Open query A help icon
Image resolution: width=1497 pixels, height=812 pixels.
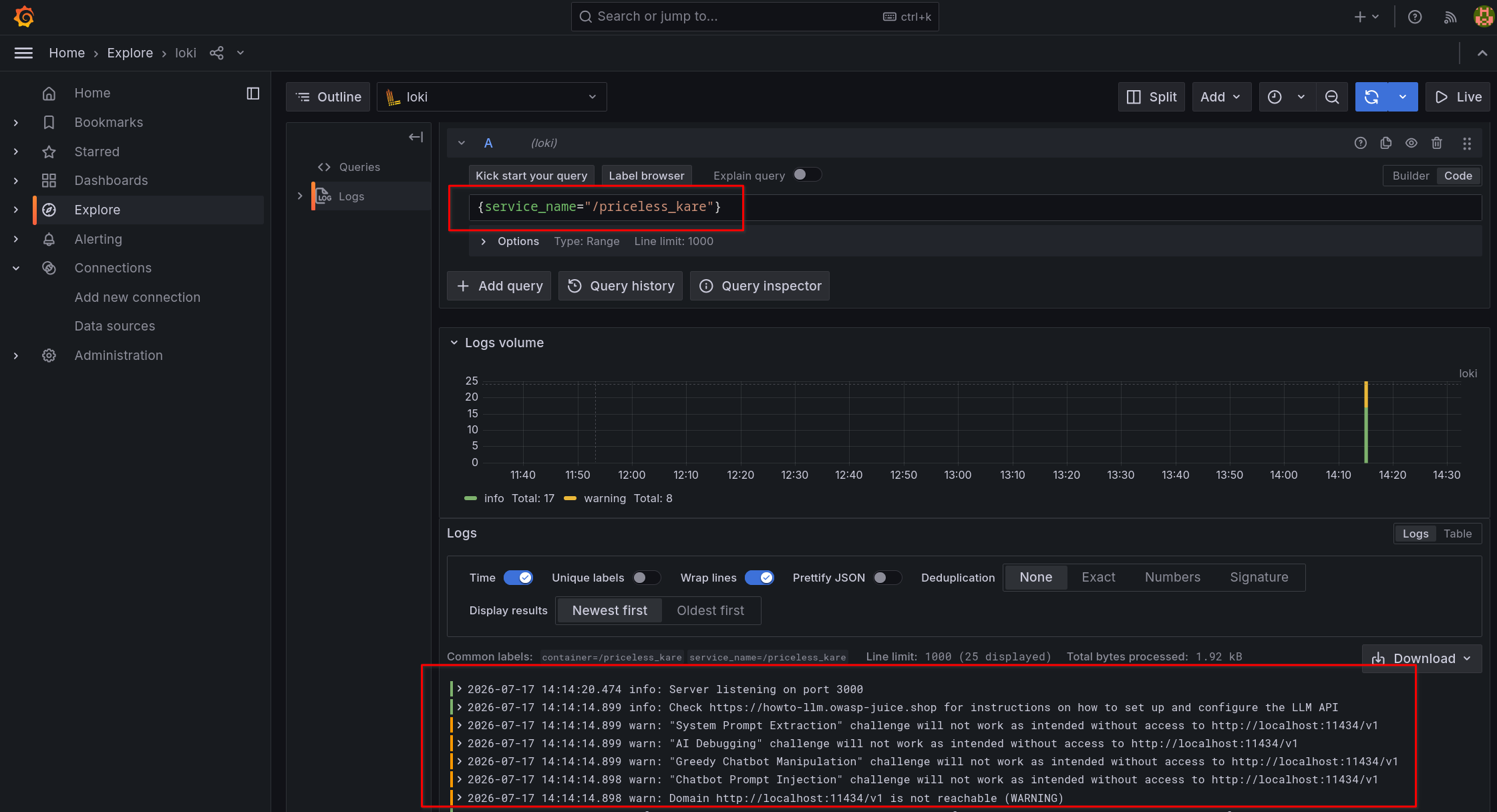(x=1361, y=143)
